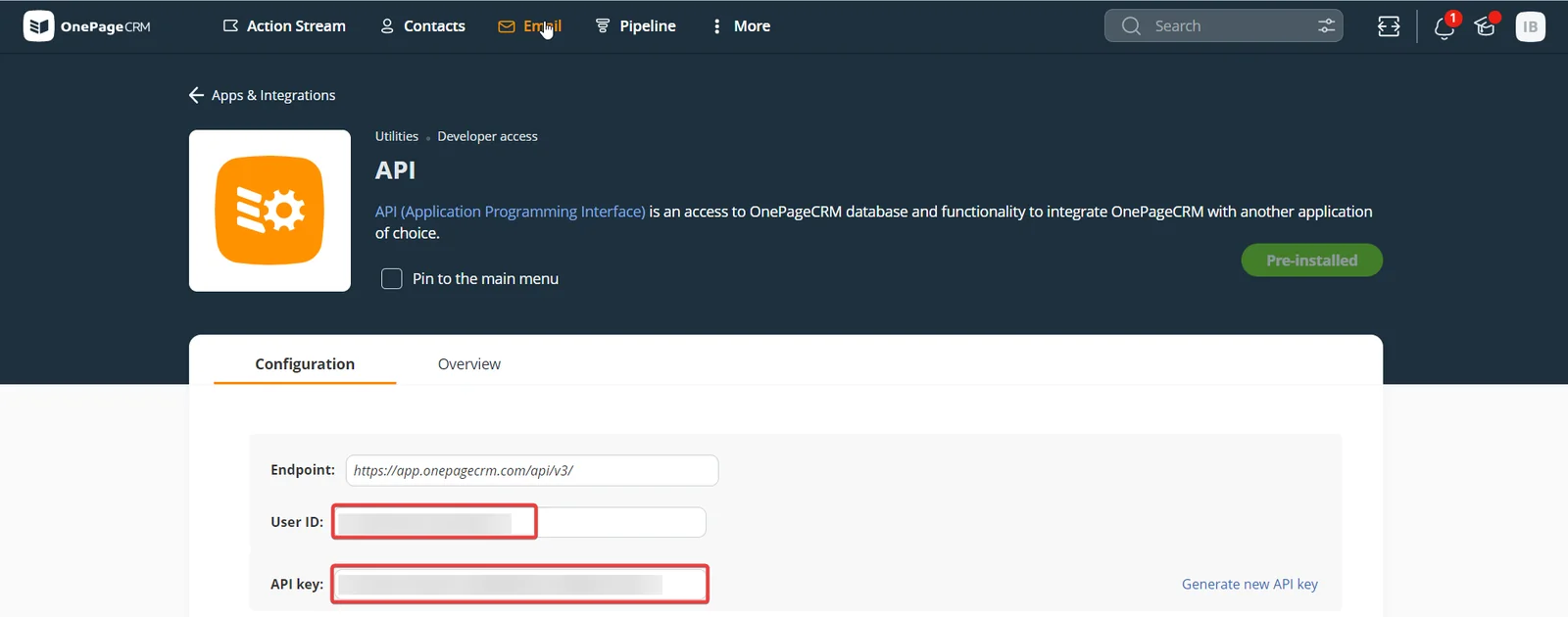This screenshot has height=617, width=1568.
Task: Click the Endpoint URL field
Action: (532, 470)
